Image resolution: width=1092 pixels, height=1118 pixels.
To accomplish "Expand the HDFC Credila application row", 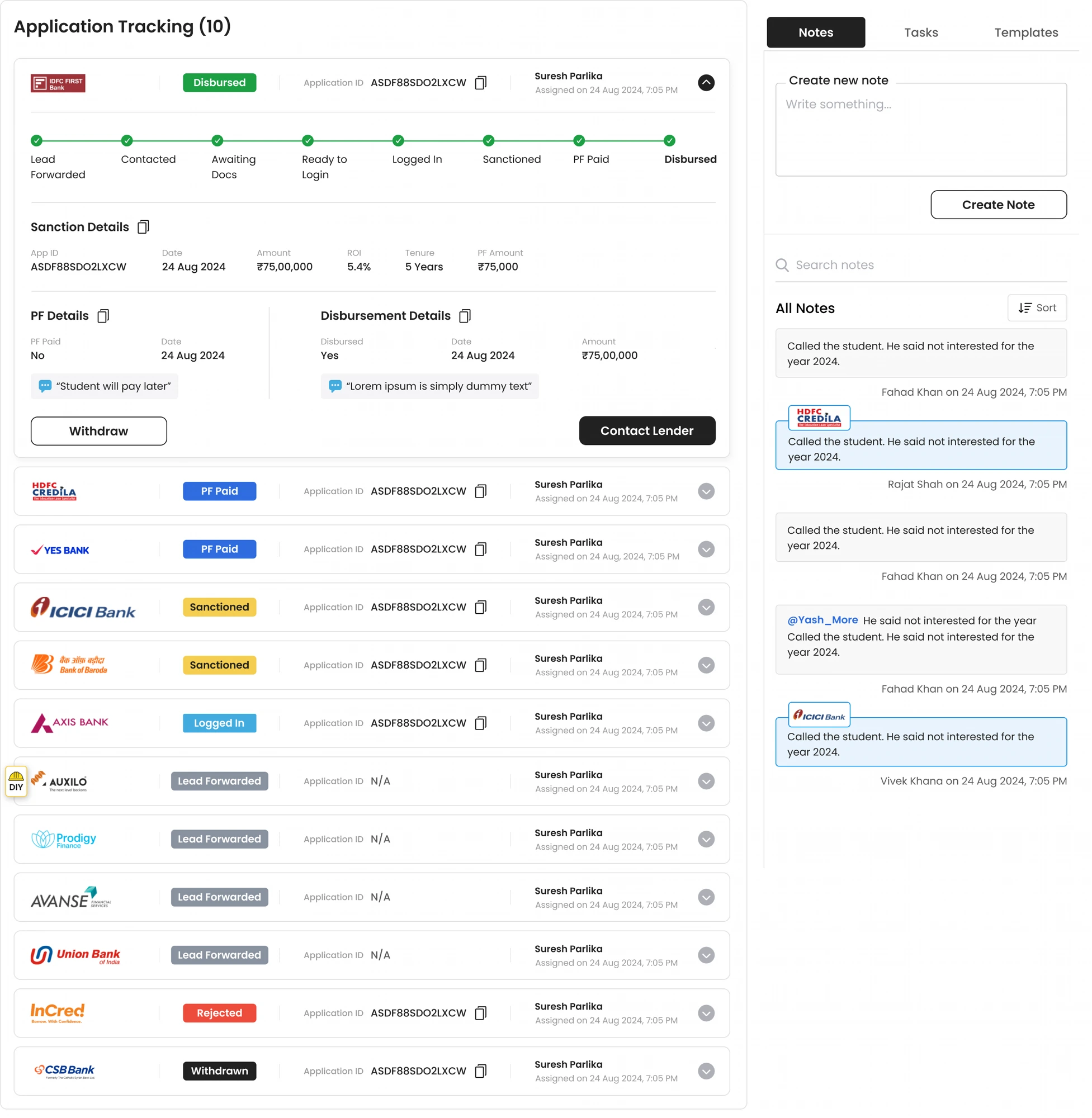I will 706,491.
